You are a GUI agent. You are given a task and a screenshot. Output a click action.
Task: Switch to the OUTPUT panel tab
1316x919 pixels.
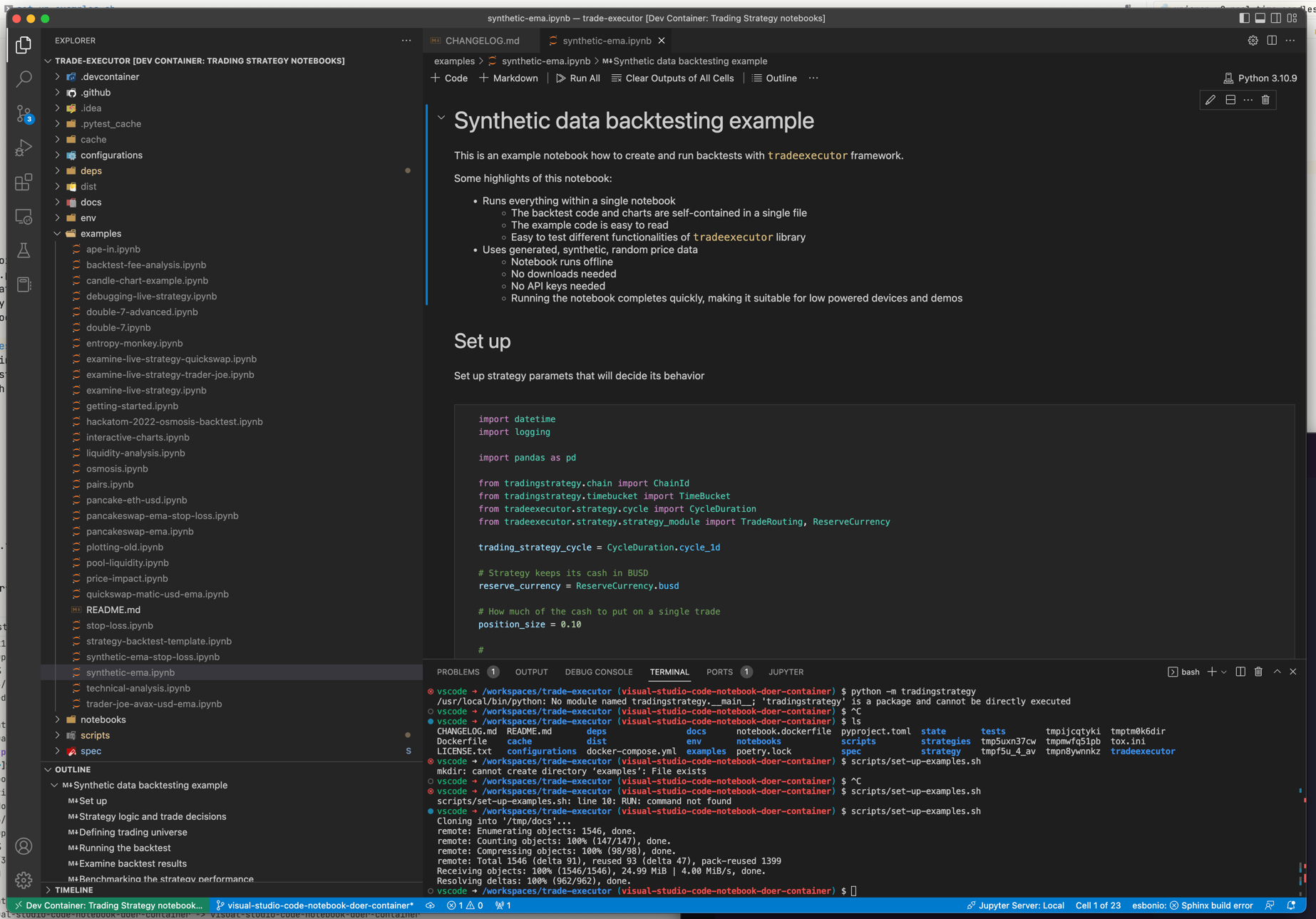[531, 672]
